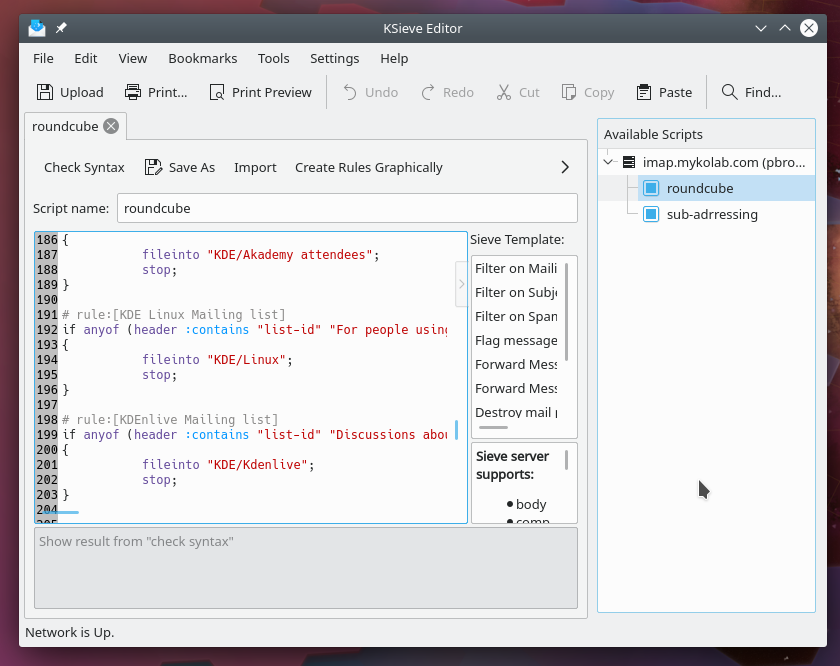Image resolution: width=840 pixels, height=666 pixels.
Task: Show more editor actions with chevron
Action: pos(565,167)
